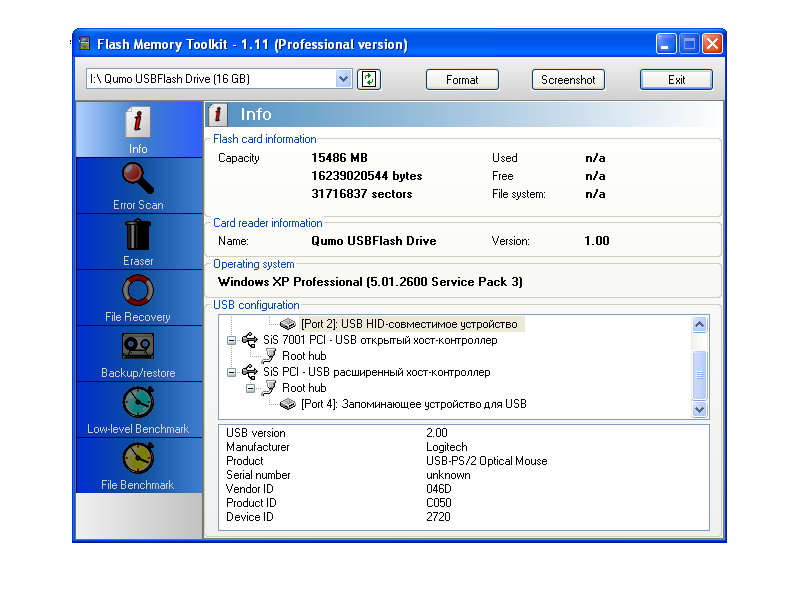This screenshot has width=800, height=600.
Task: Collapse Root hub under SiS PCI controller
Action: (x=252, y=388)
